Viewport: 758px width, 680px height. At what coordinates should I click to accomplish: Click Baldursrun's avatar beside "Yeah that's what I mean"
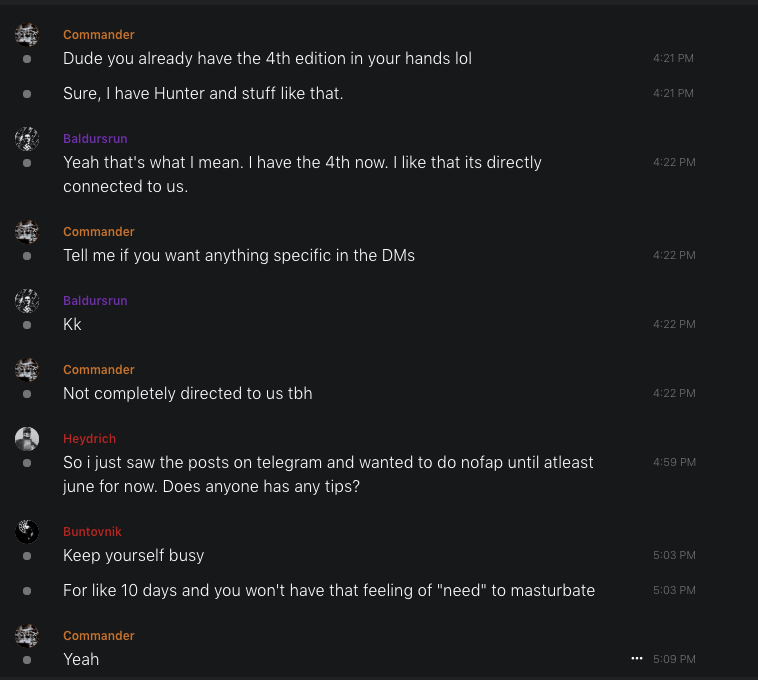[27, 138]
